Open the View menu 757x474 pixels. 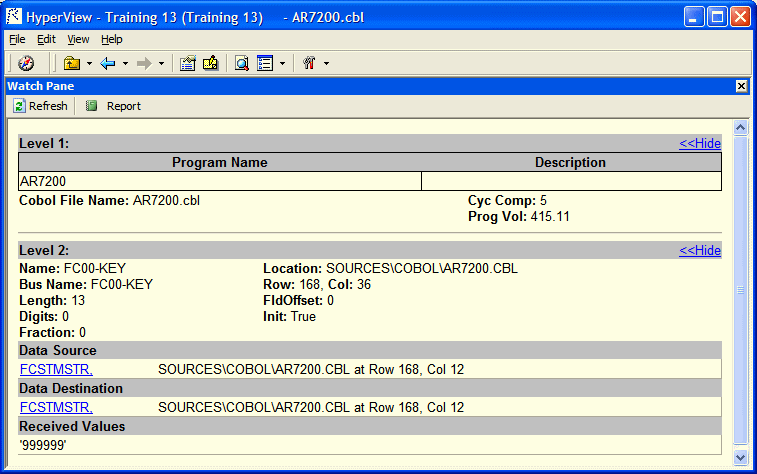tap(78, 39)
